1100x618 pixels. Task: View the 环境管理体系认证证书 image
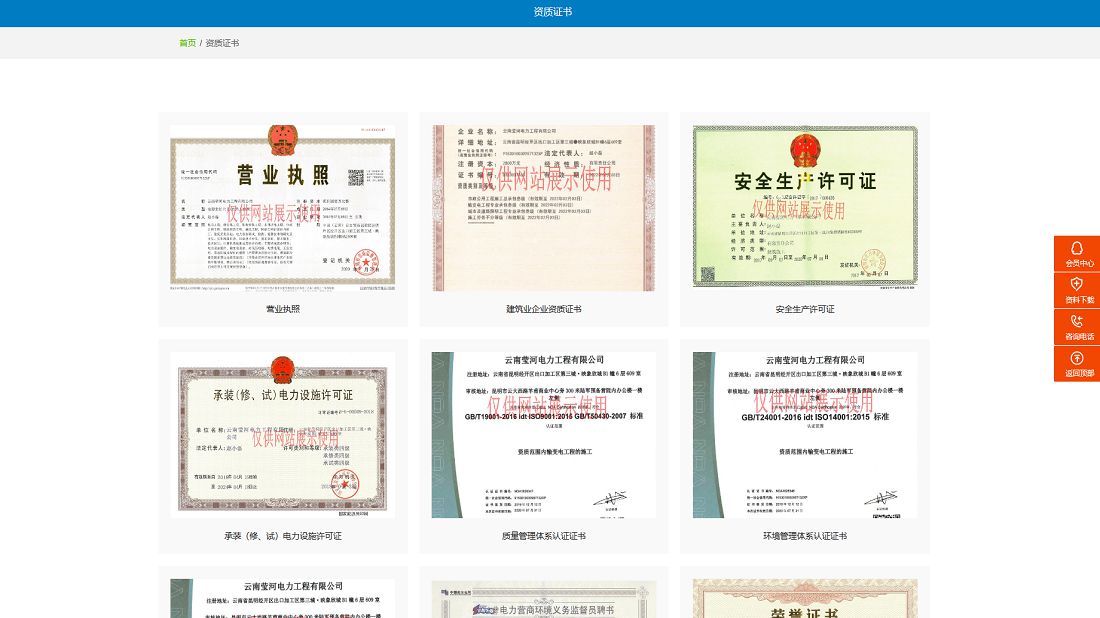(x=805, y=435)
